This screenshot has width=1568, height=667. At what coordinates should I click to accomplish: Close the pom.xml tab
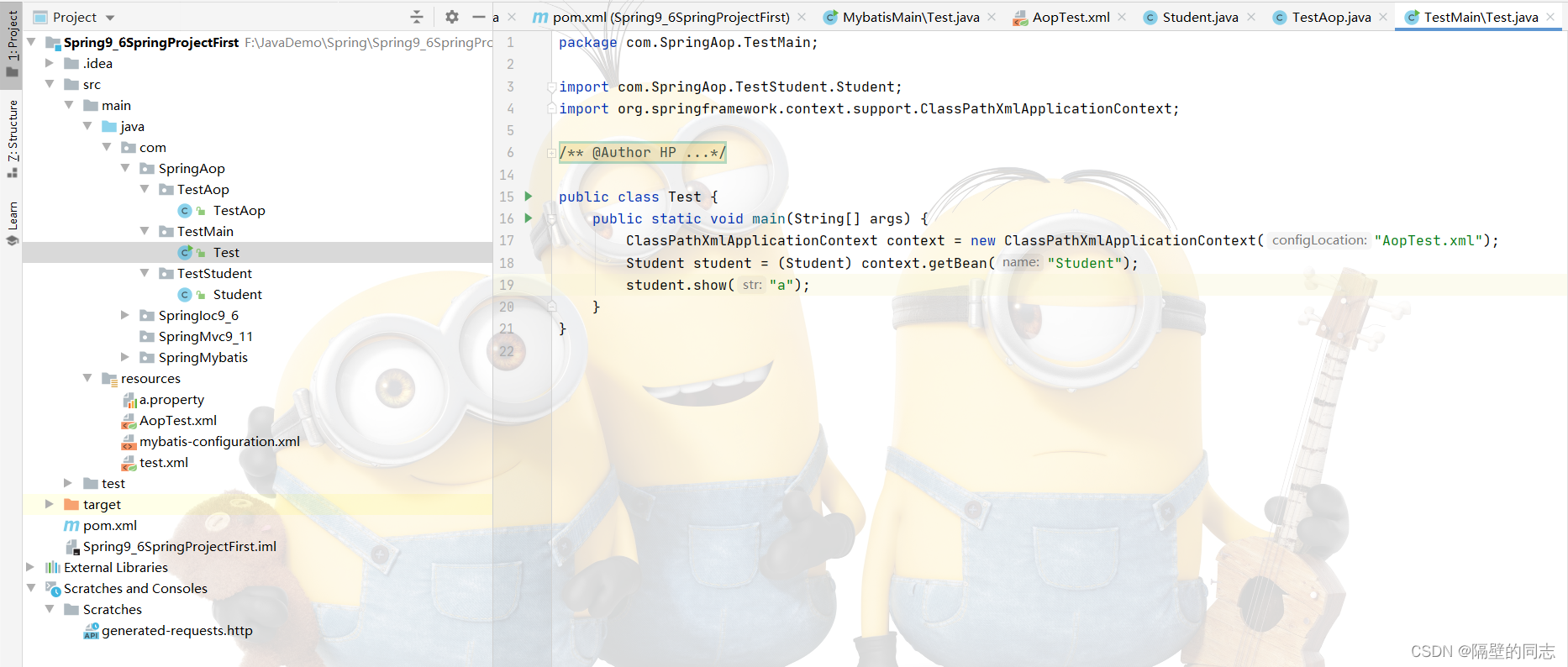coord(802,17)
